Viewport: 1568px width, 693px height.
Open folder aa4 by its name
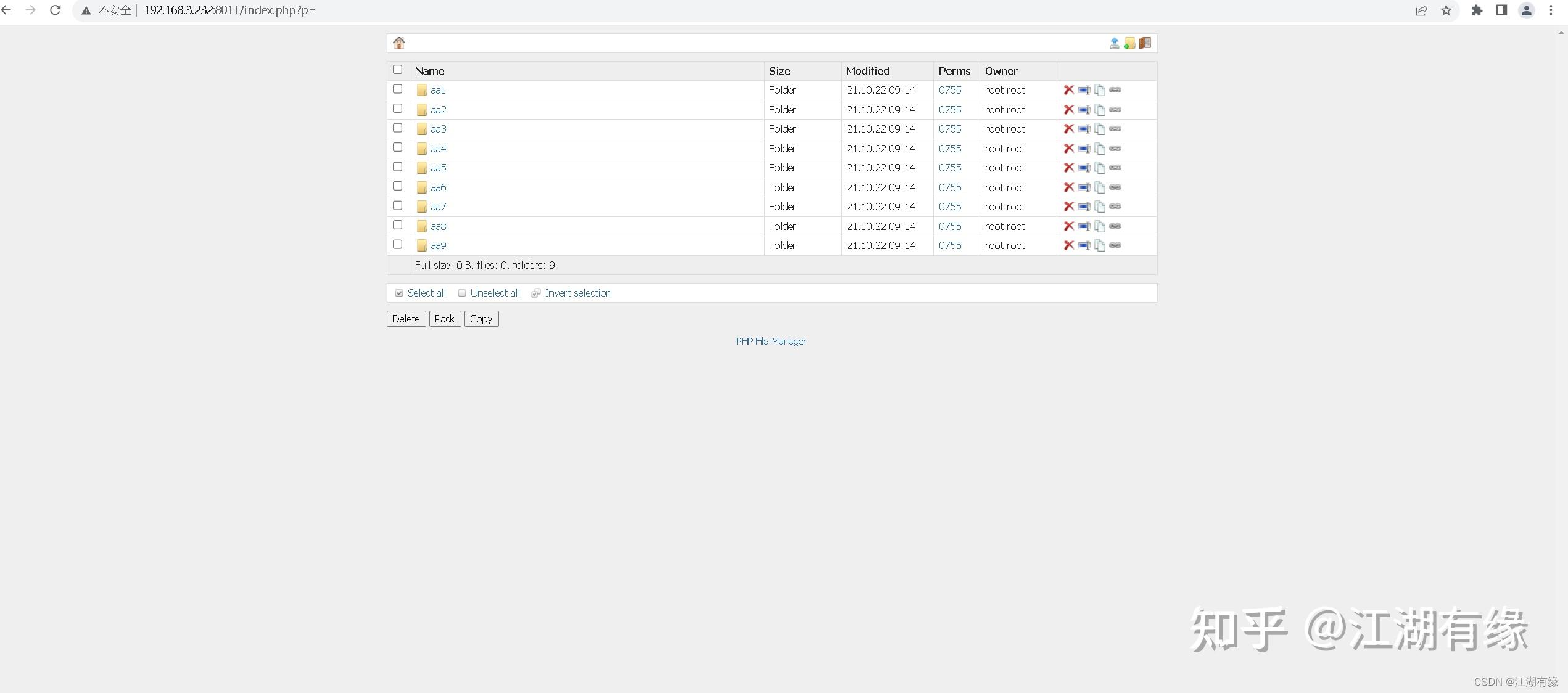pyautogui.click(x=438, y=149)
